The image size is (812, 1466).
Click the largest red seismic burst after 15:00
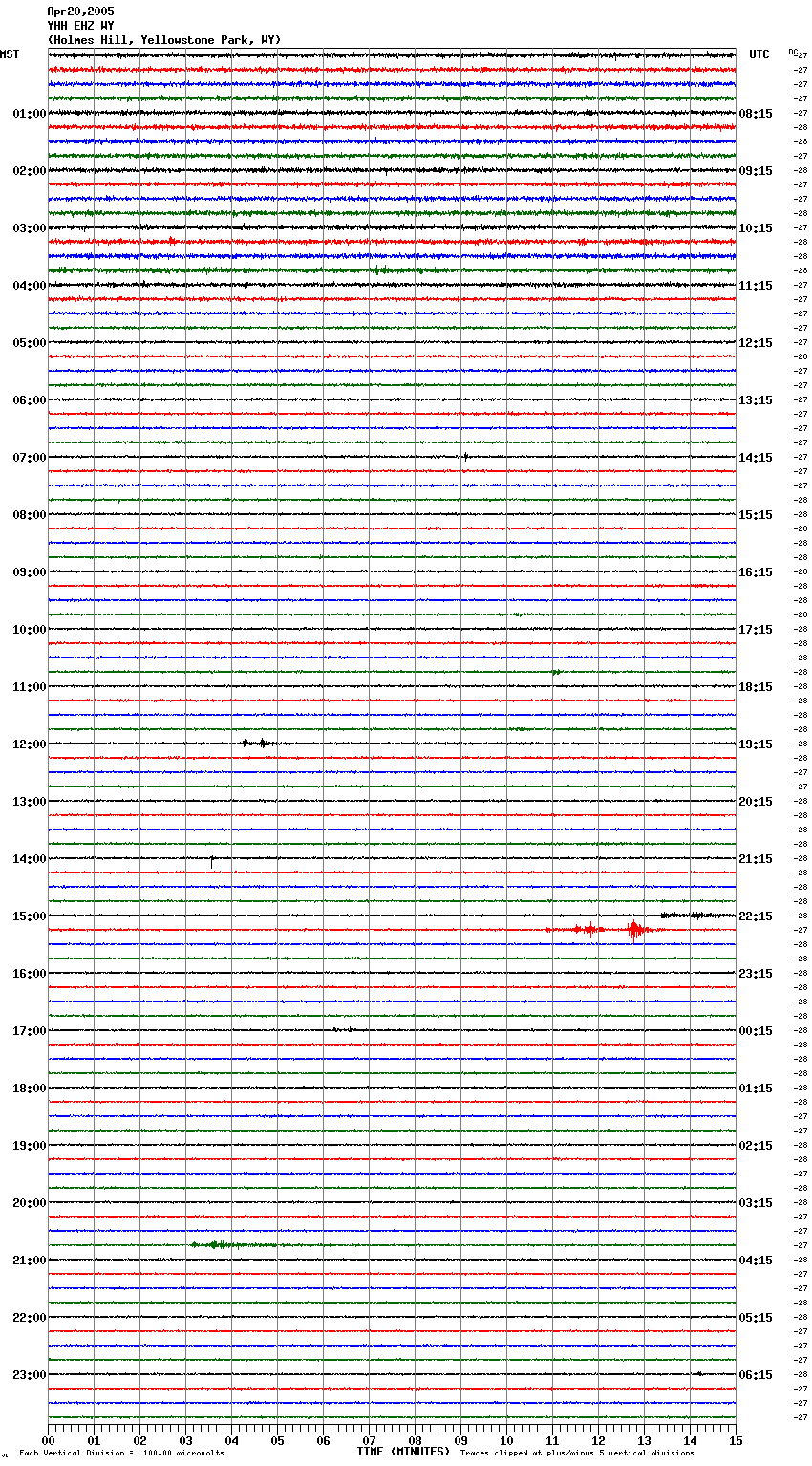[x=634, y=930]
